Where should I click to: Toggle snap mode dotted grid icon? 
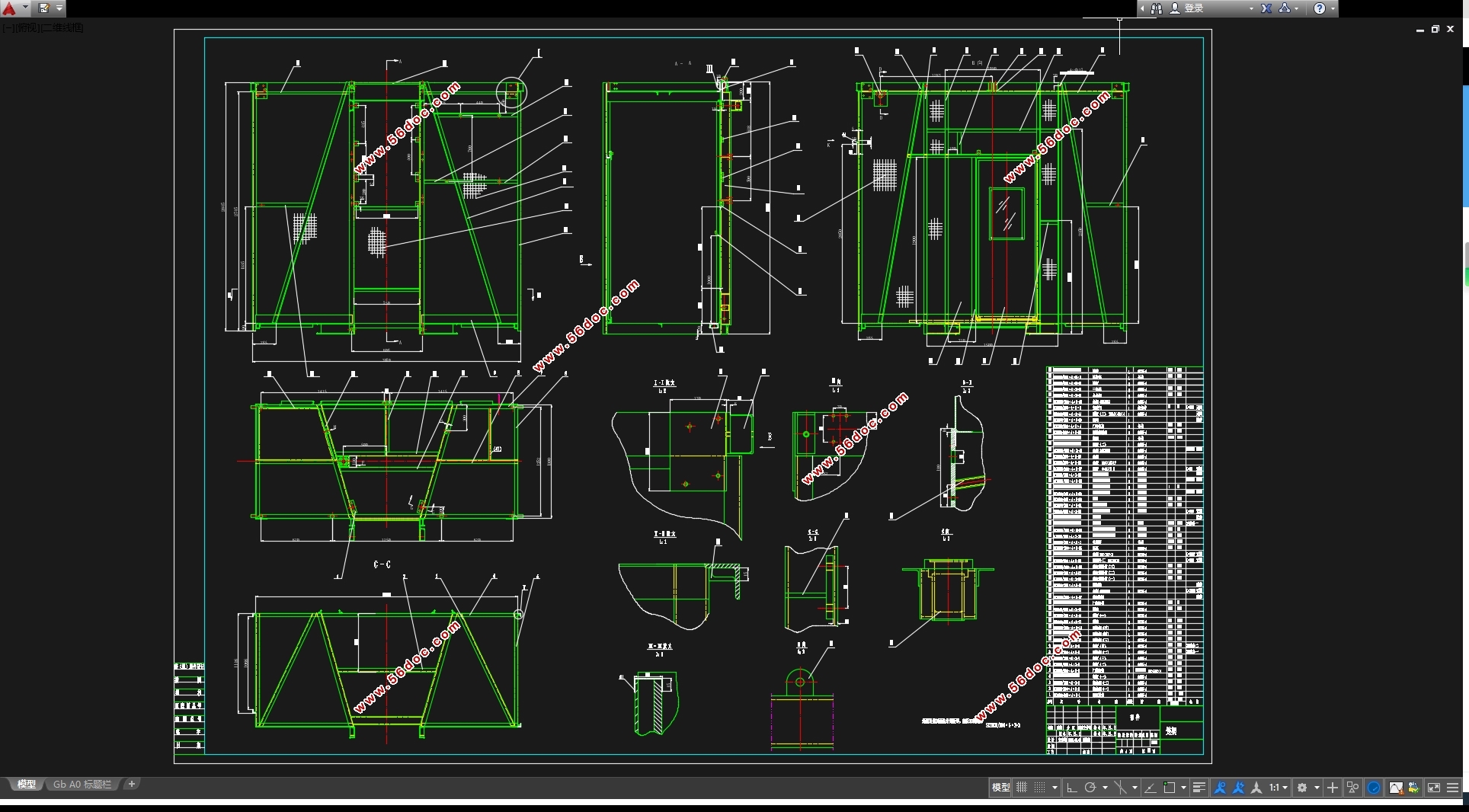coord(1039,788)
